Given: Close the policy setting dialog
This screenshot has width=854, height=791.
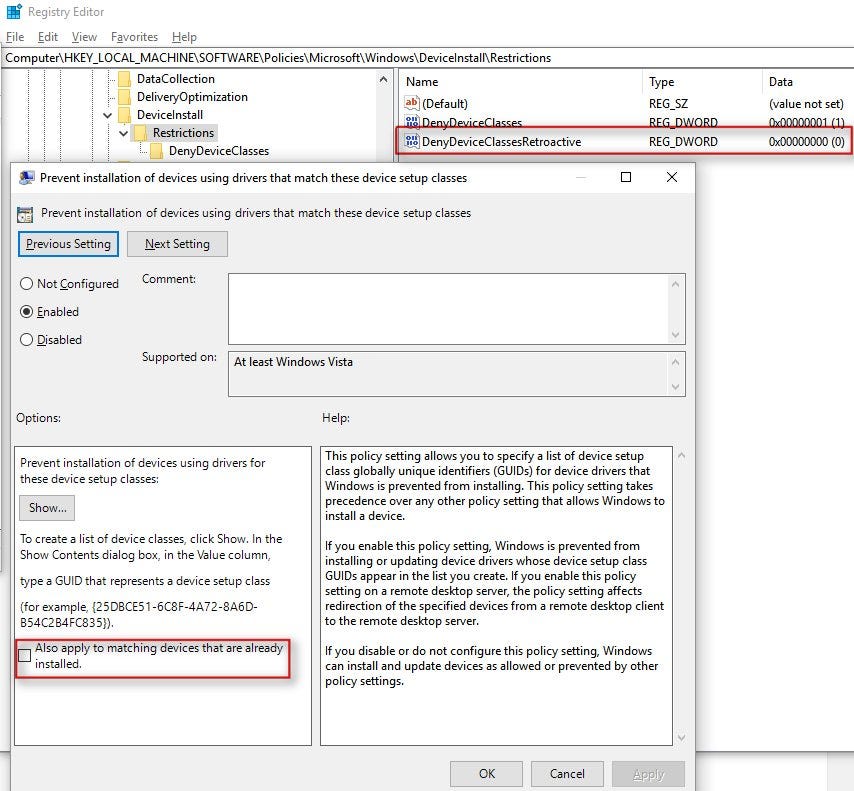Looking at the screenshot, I should coord(672,177).
